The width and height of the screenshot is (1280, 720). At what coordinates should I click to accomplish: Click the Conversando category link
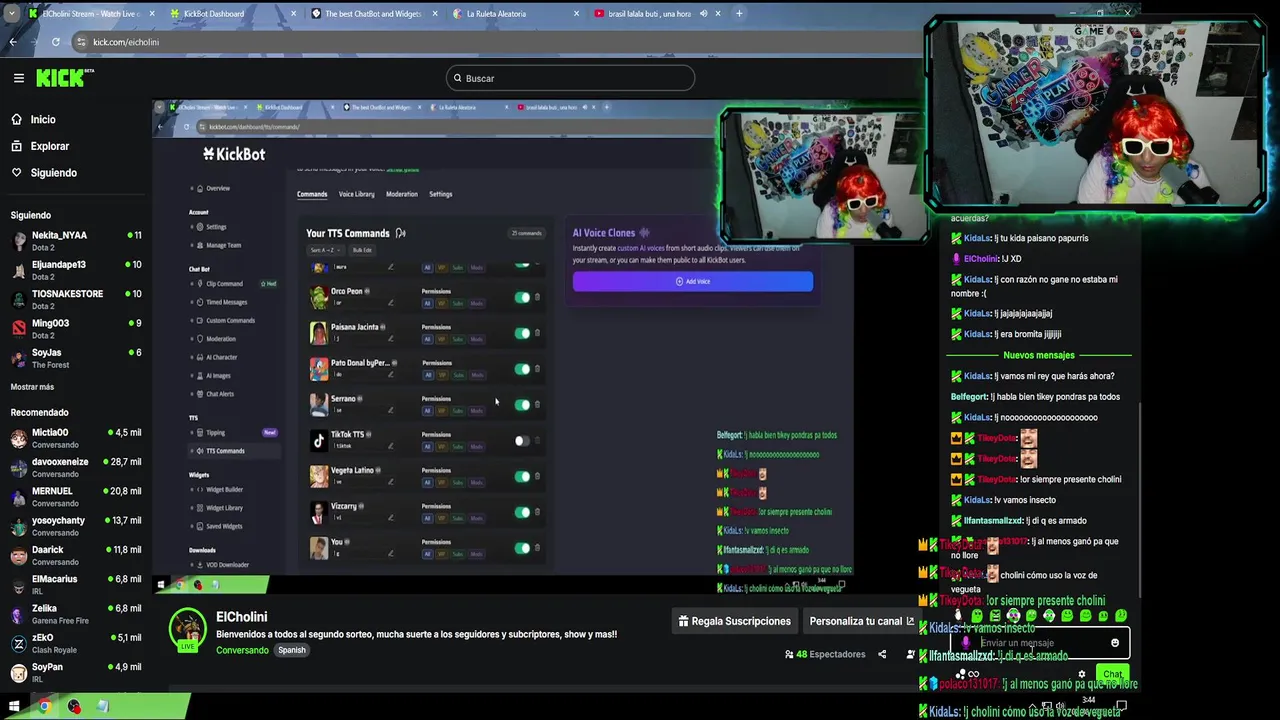[x=242, y=650]
